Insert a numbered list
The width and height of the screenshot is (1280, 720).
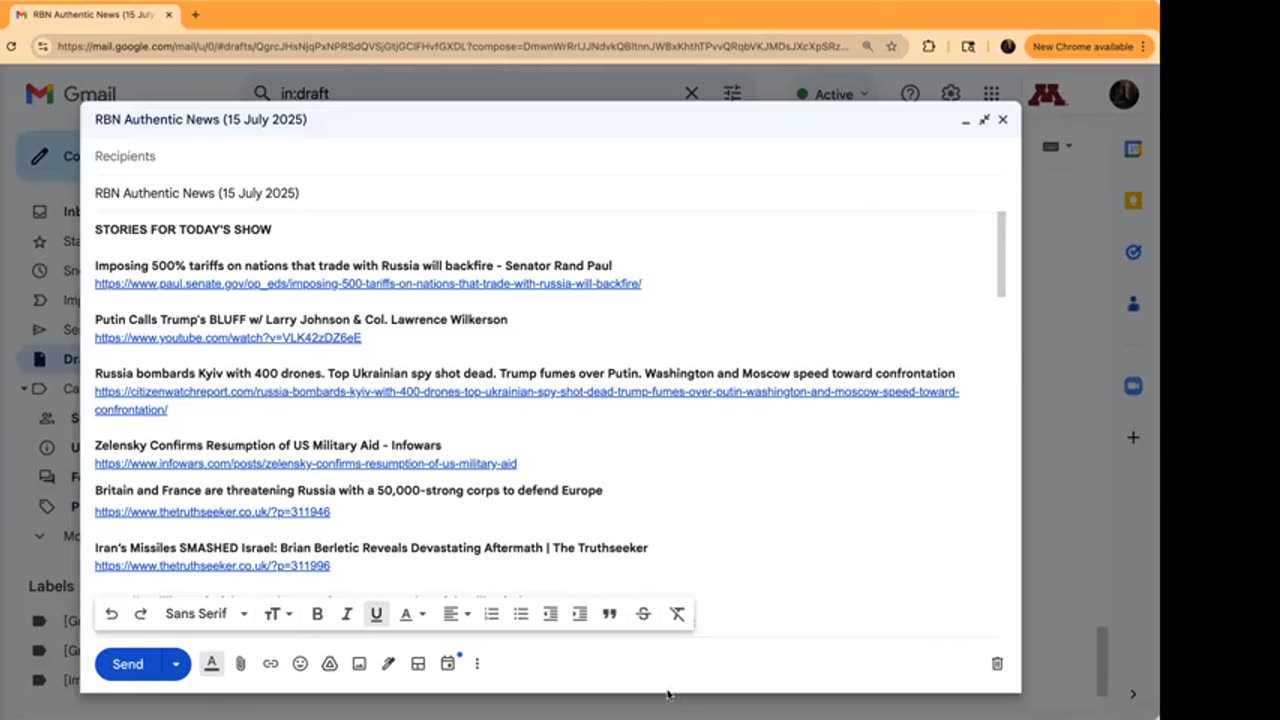[491, 614]
